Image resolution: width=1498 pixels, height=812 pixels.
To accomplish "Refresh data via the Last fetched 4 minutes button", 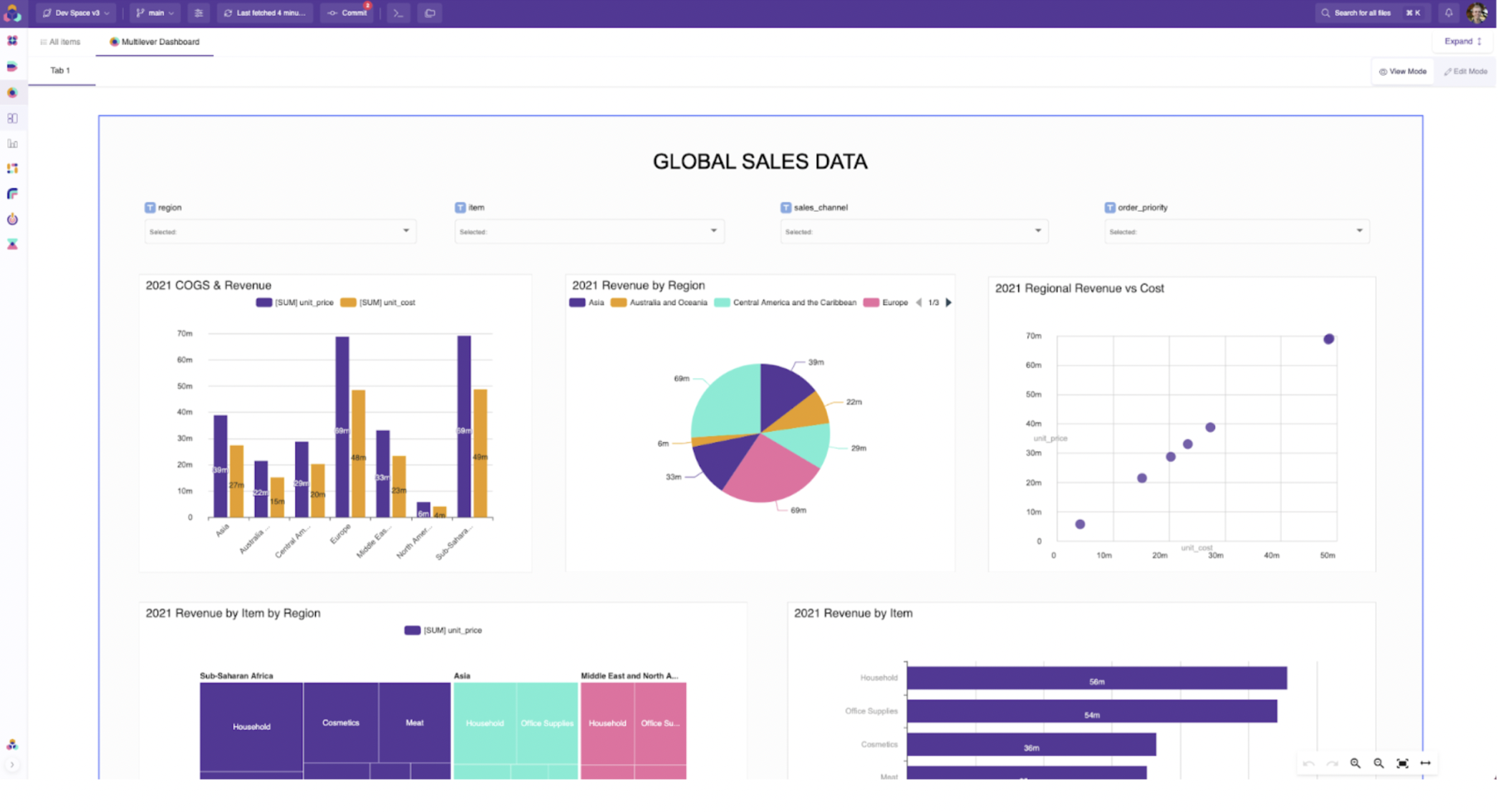I will [265, 12].
